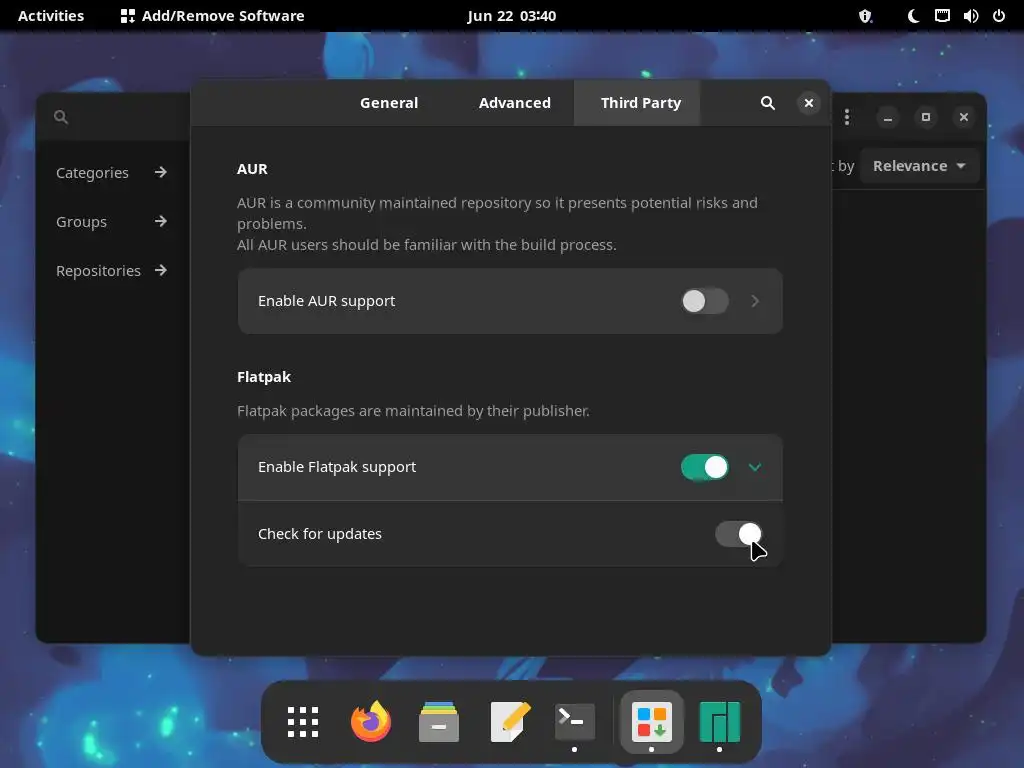
Task: Open volume speaker icon
Action: (x=971, y=16)
